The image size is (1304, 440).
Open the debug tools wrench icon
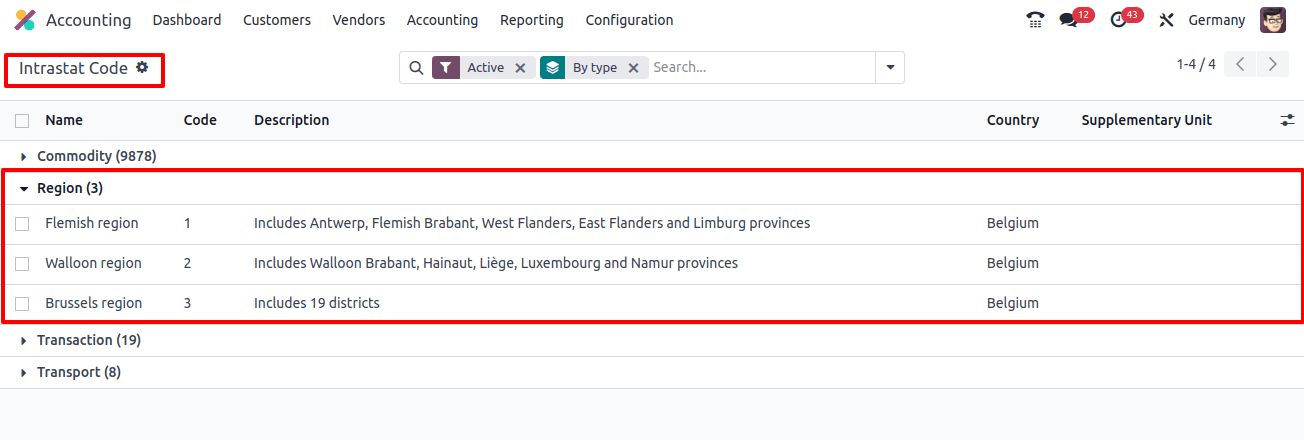click(x=1166, y=20)
